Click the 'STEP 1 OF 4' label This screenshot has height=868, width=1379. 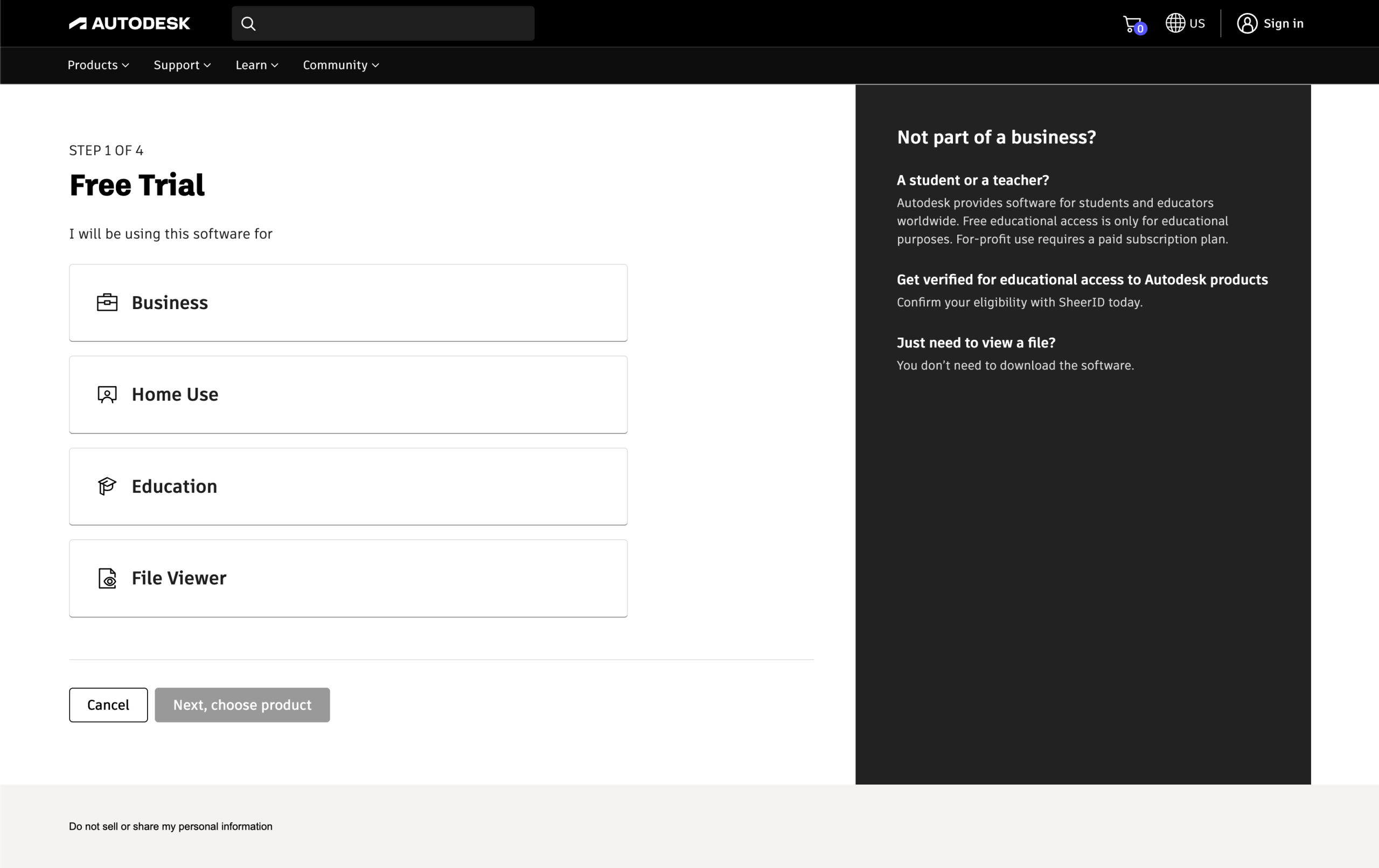click(106, 150)
